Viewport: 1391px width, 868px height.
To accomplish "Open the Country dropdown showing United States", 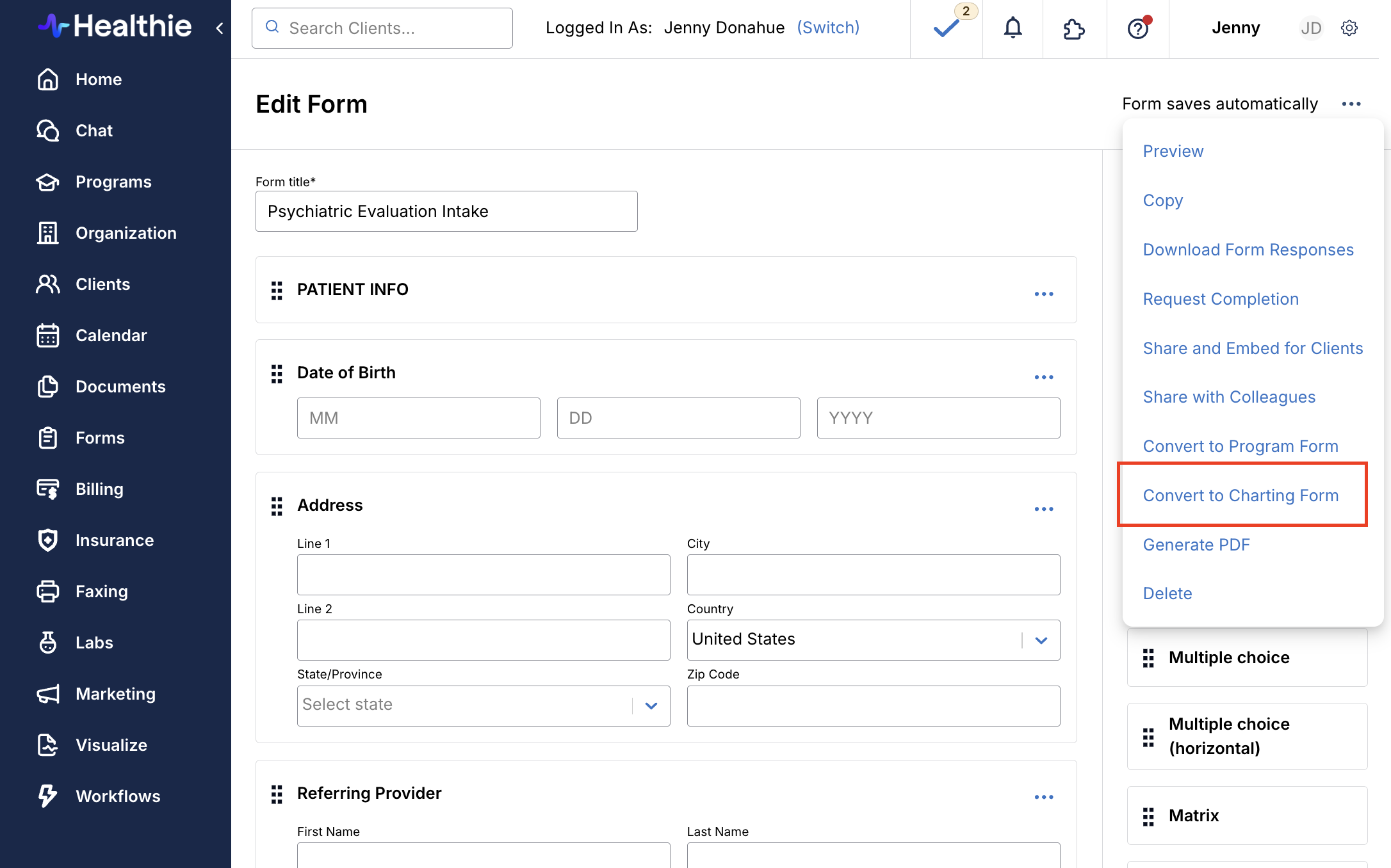I will click(x=873, y=639).
